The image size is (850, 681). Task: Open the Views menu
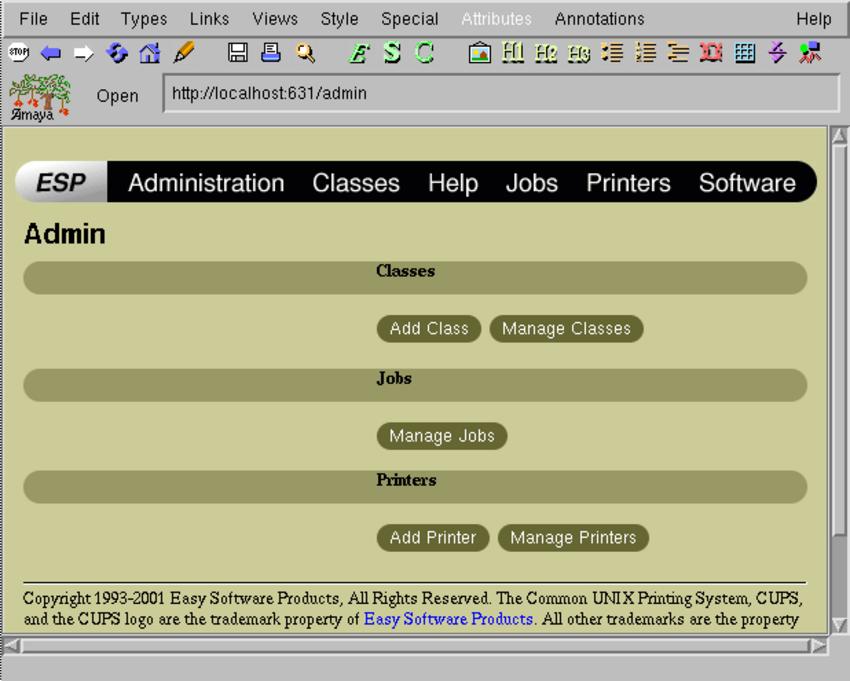274,19
